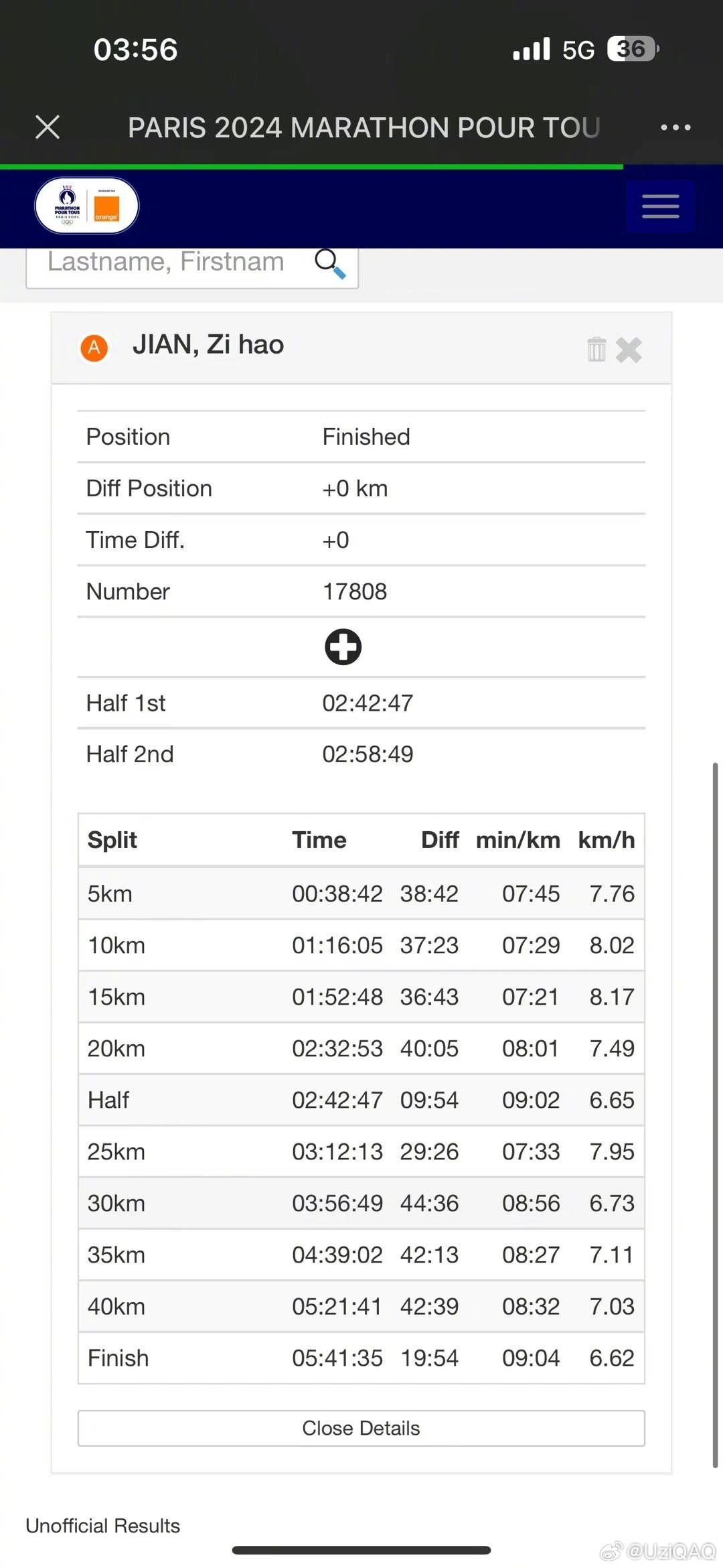Image resolution: width=723 pixels, height=1568 pixels.
Task: Open the three-dot more options menu
Action: [x=675, y=127]
